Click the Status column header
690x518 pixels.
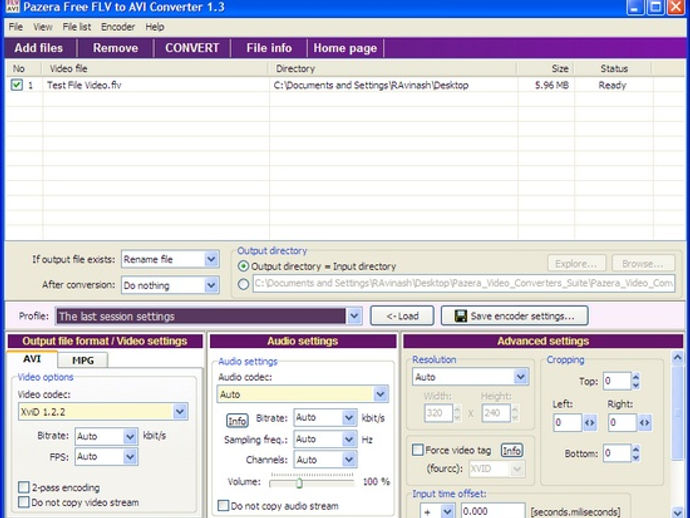[x=613, y=69]
